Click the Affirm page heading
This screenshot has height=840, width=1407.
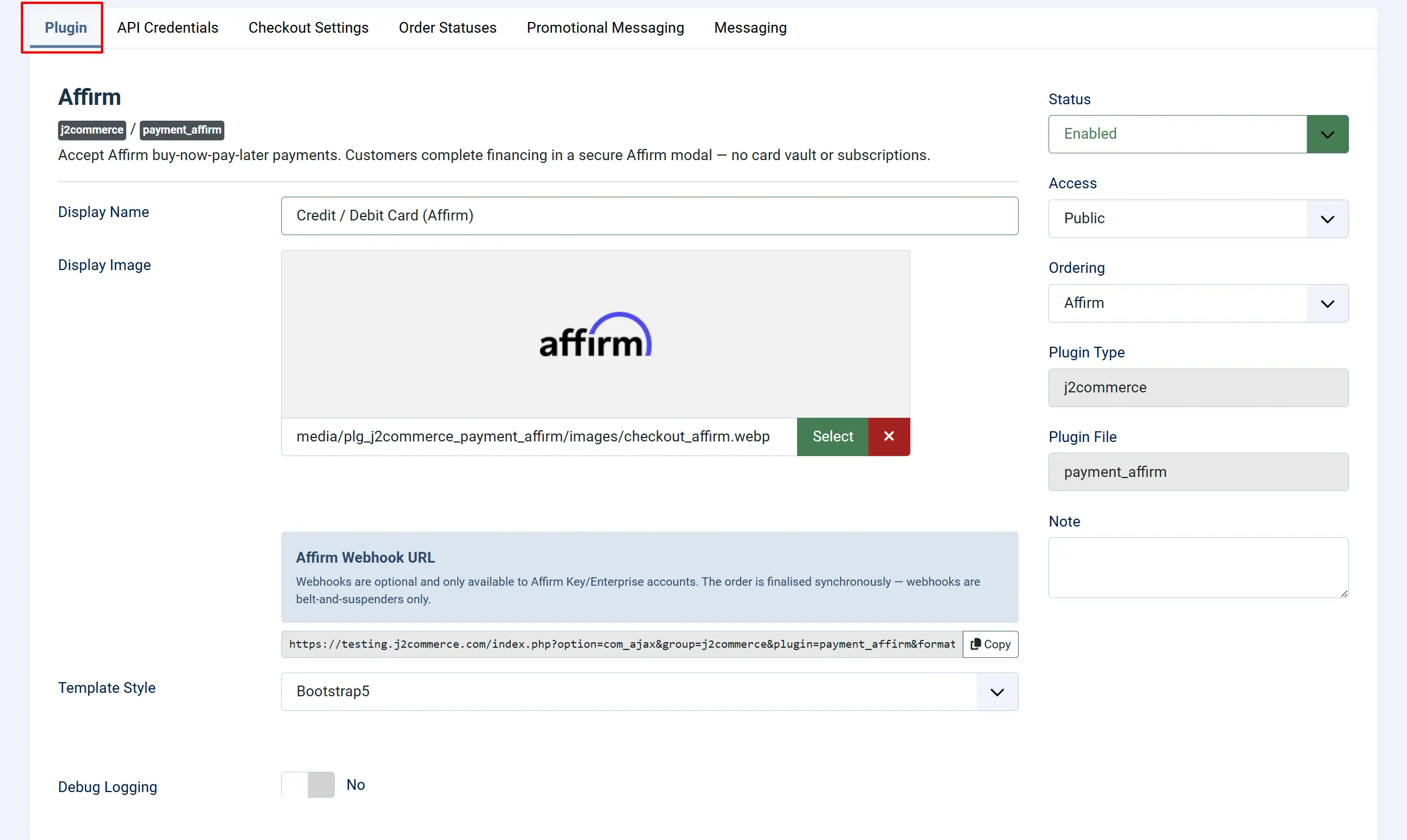click(90, 98)
